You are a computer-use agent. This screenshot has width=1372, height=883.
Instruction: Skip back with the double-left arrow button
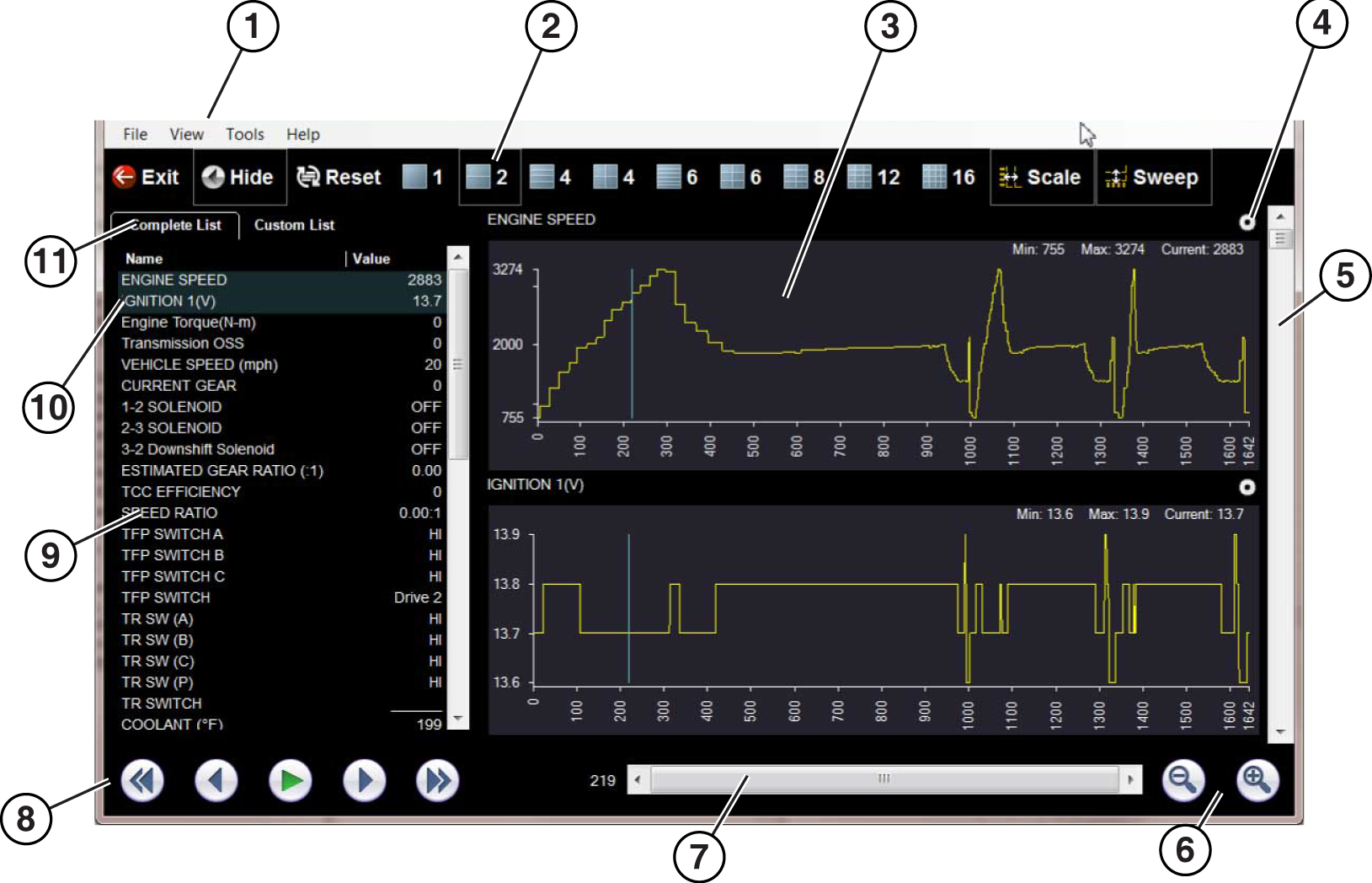tap(141, 780)
